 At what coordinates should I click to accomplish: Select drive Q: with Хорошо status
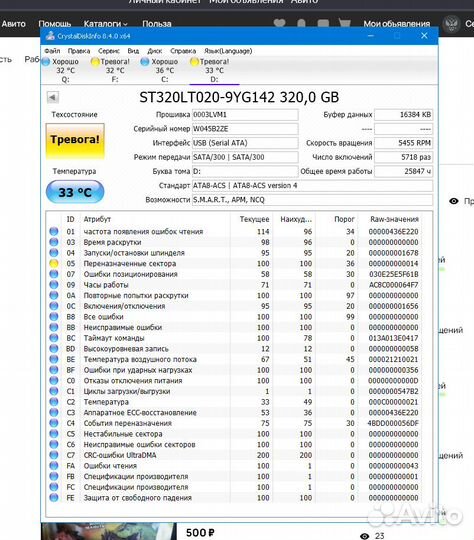[61, 70]
